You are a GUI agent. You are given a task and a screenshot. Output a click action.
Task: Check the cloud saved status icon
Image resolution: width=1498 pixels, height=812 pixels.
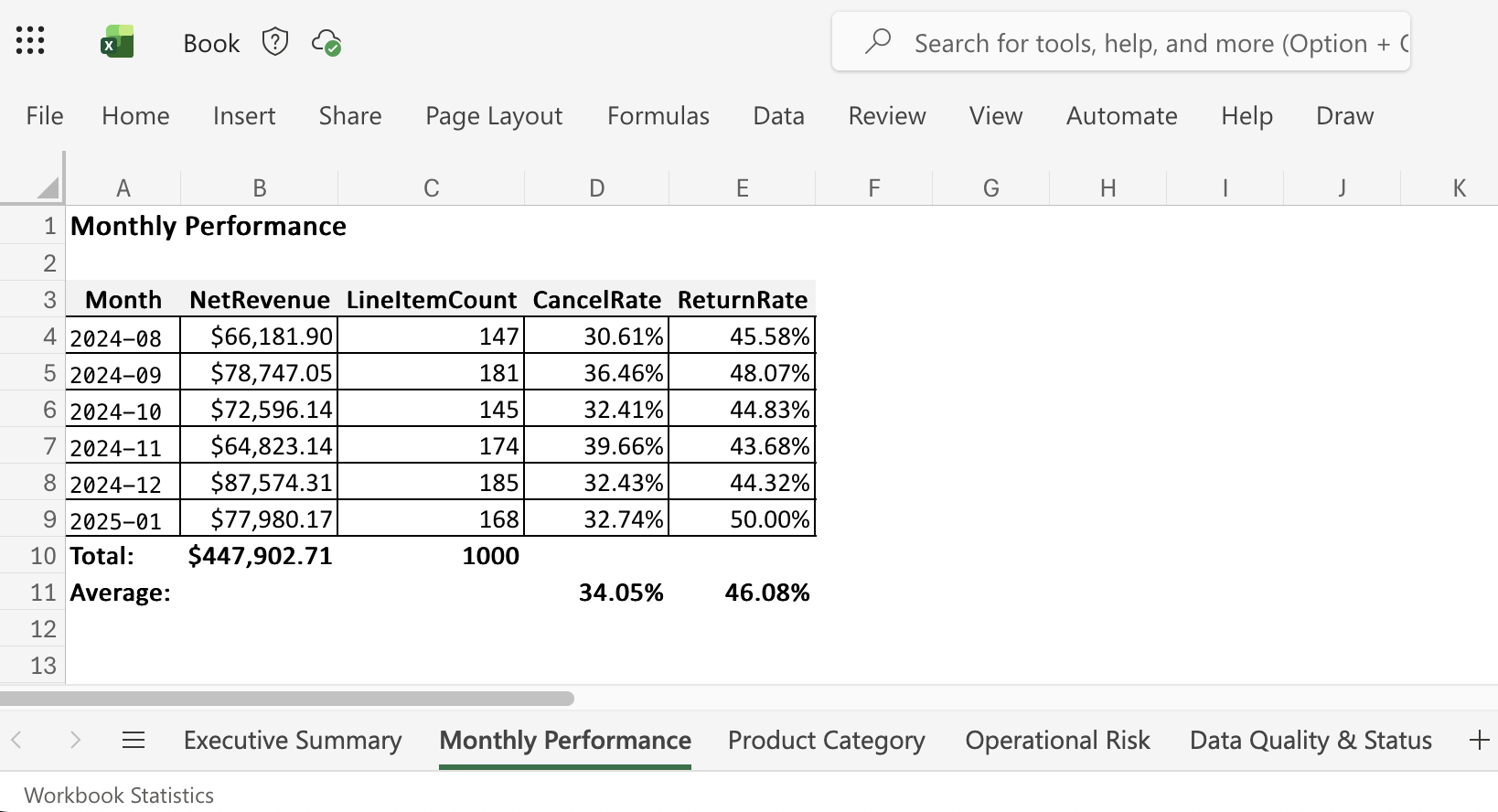click(x=326, y=43)
